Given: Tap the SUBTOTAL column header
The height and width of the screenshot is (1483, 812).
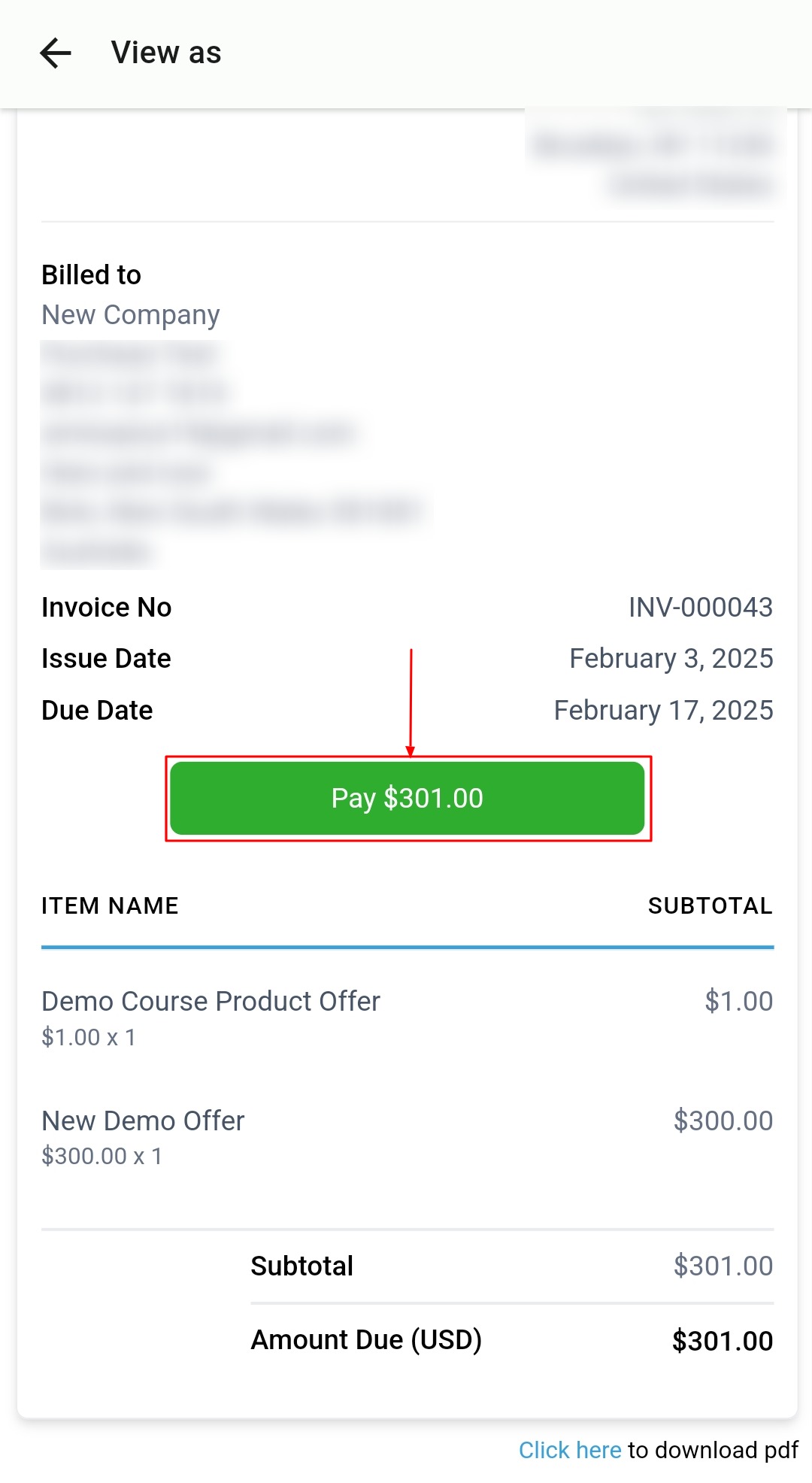Looking at the screenshot, I should (710, 906).
